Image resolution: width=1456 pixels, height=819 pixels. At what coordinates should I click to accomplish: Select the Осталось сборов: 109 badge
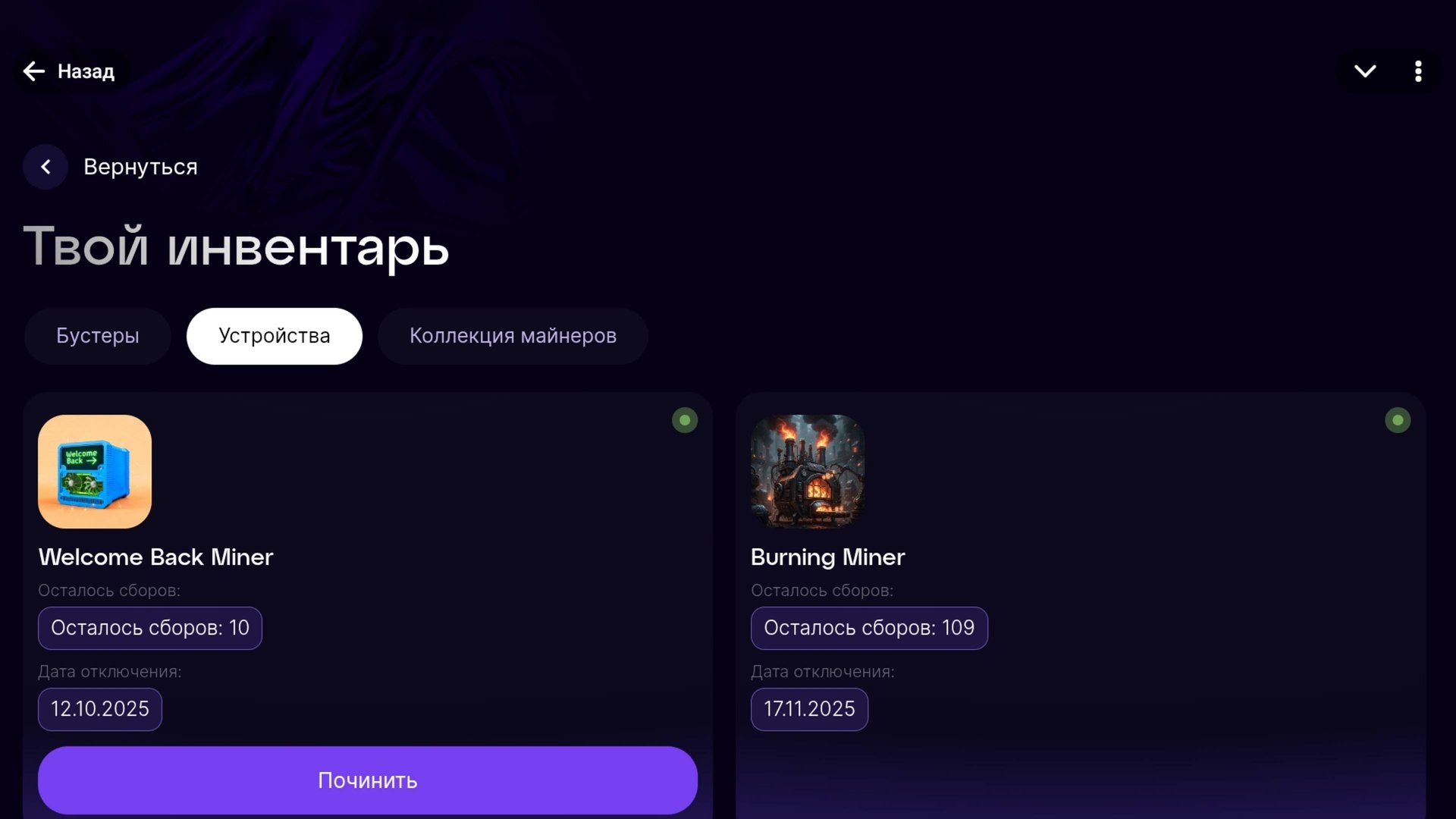869,628
